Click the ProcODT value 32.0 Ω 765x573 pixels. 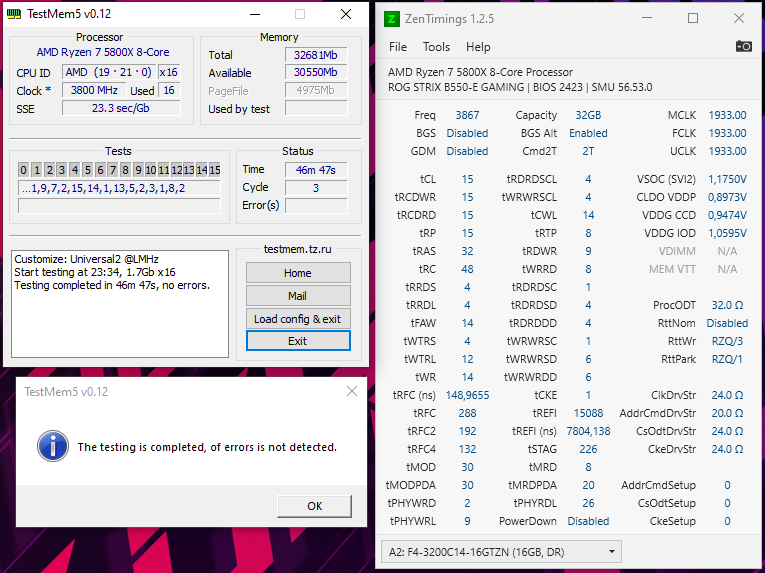click(727, 305)
